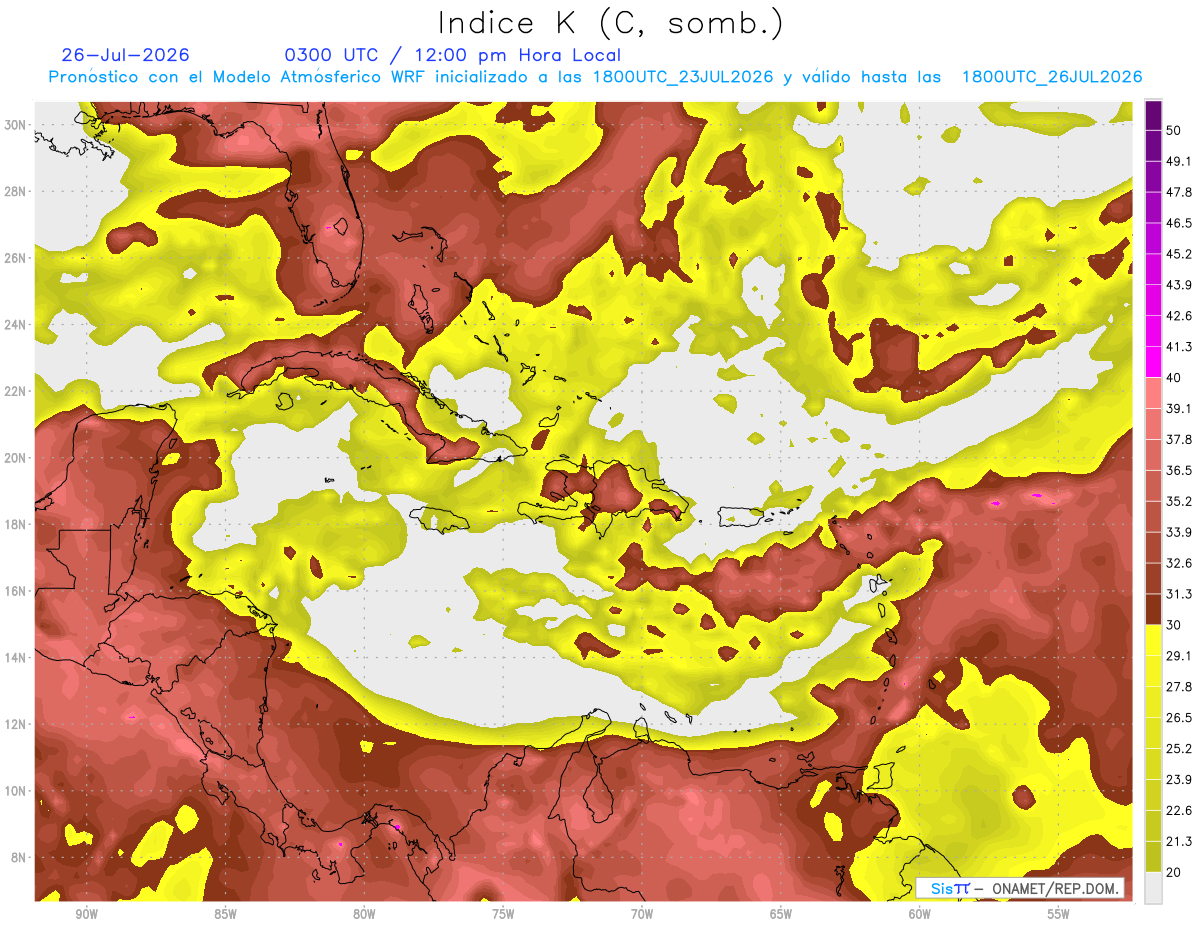Click the 90W longitude axis label
Viewport: 1200px width, 927px height.
pos(86,915)
